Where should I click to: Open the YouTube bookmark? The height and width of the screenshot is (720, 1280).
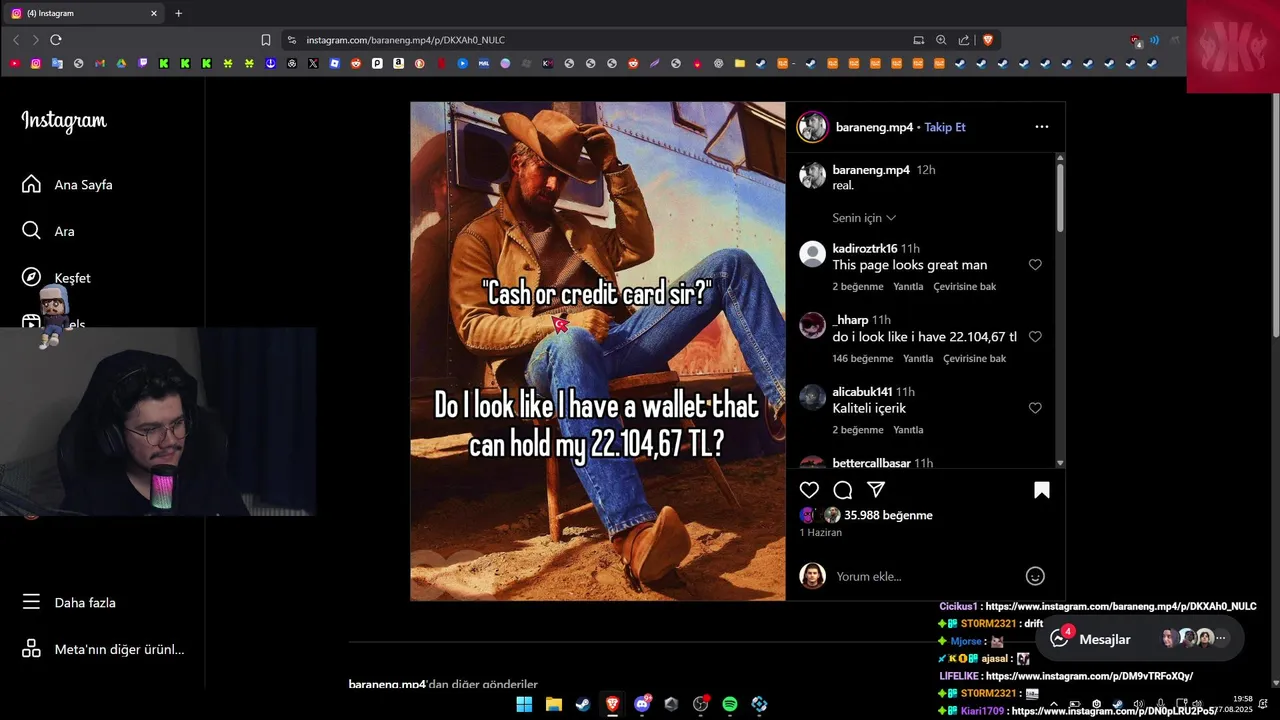point(14,63)
